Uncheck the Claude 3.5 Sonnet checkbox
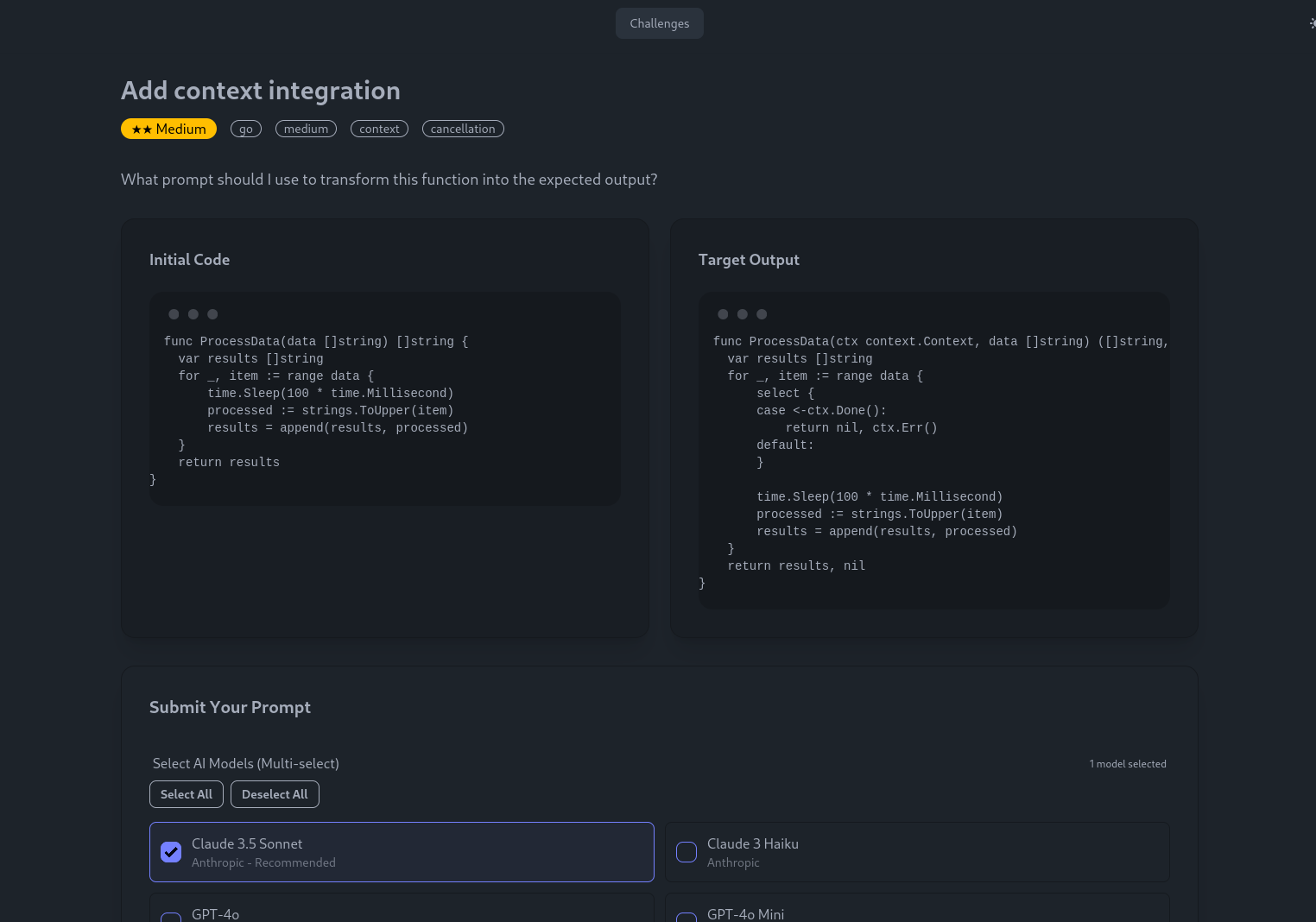This screenshot has width=1316, height=922. pos(171,852)
